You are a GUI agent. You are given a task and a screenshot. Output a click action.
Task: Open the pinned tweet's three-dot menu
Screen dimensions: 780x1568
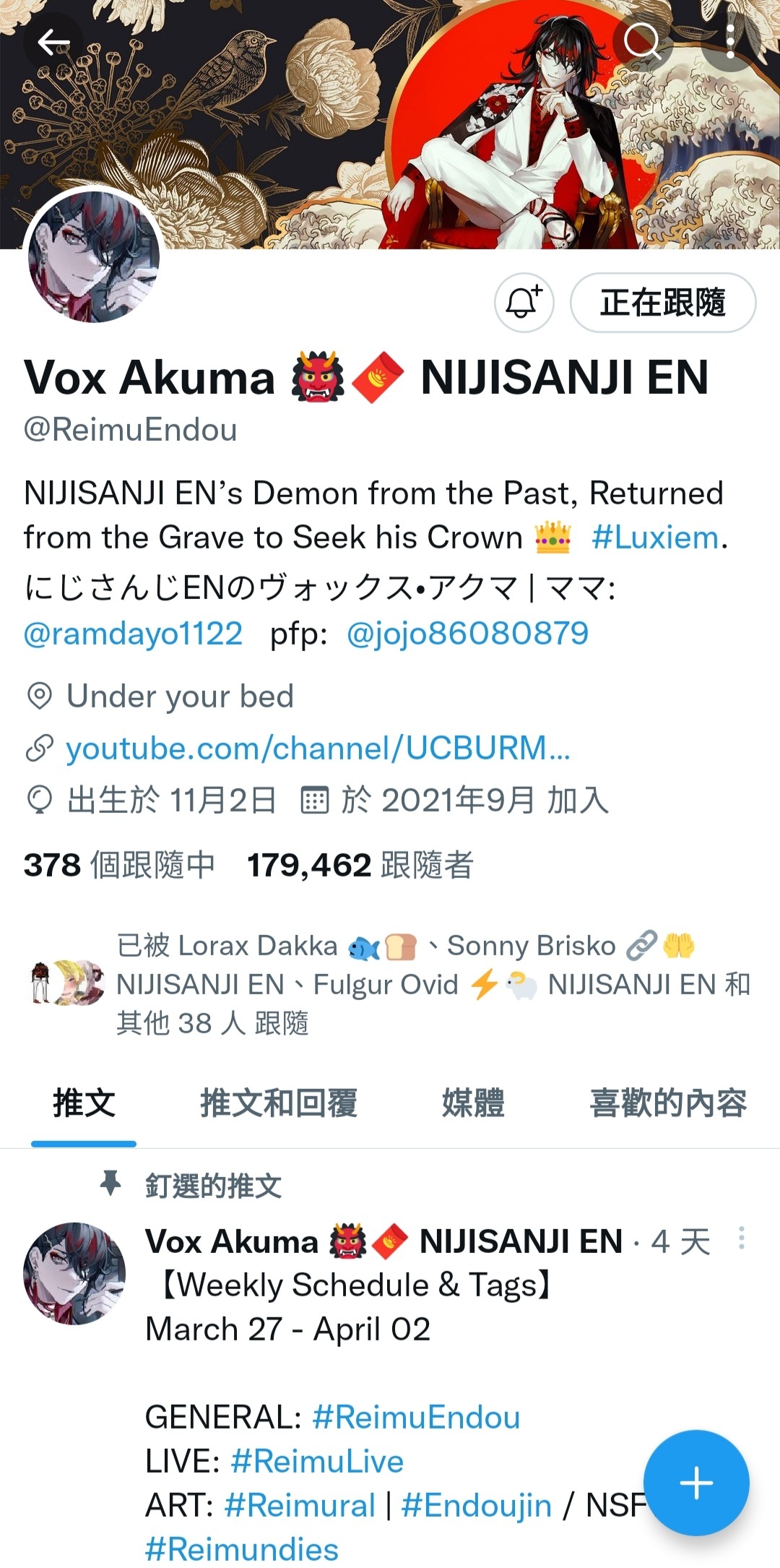(x=741, y=1238)
